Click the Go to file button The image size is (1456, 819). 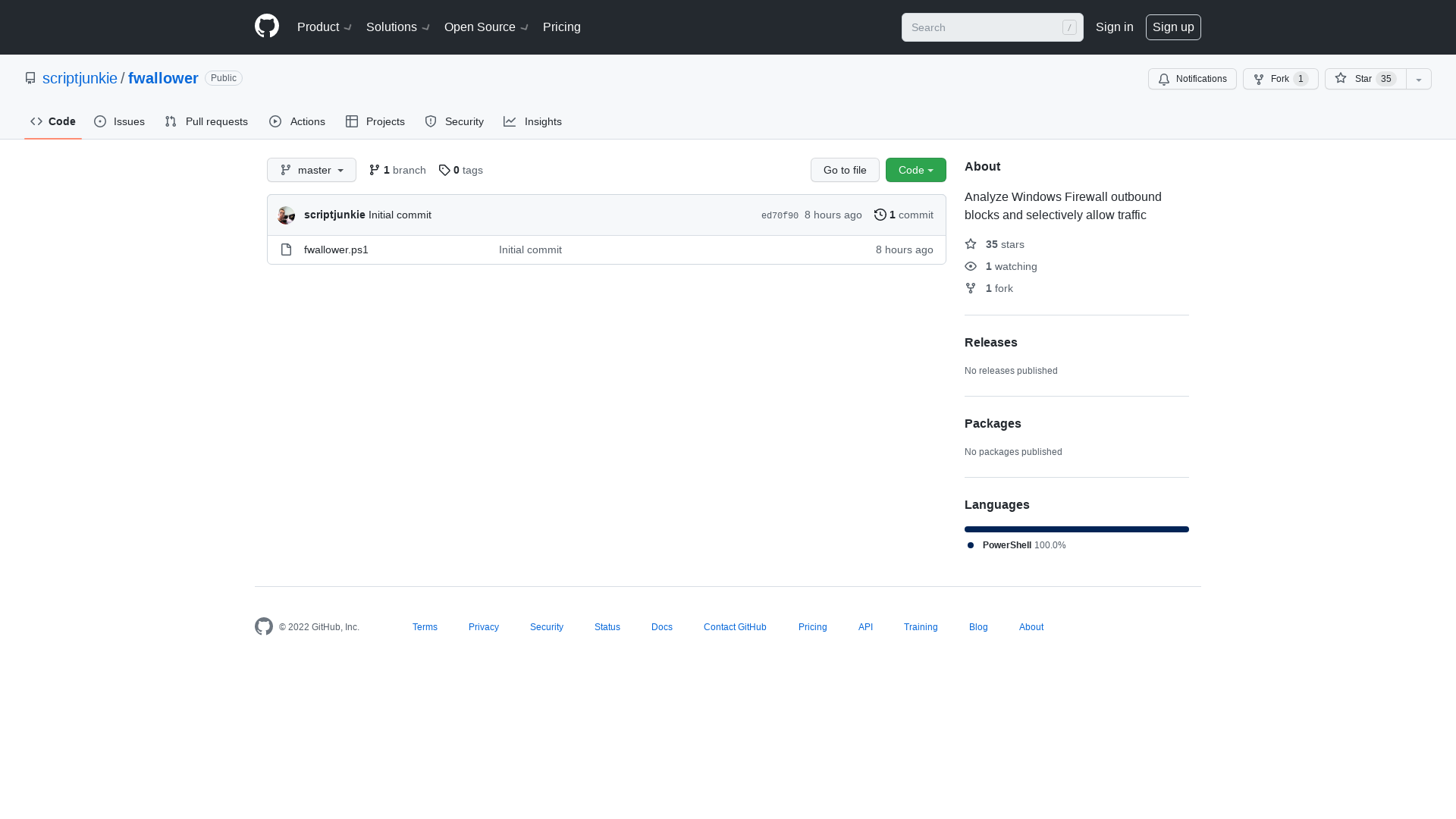click(844, 169)
